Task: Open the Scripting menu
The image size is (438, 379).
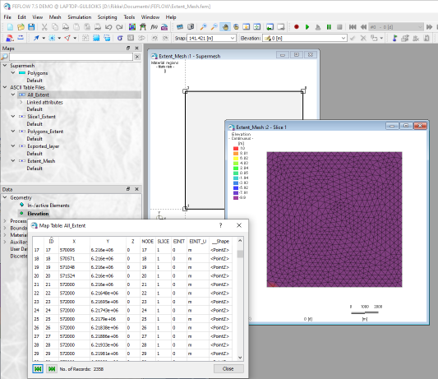Action: pyautogui.click(x=107, y=17)
